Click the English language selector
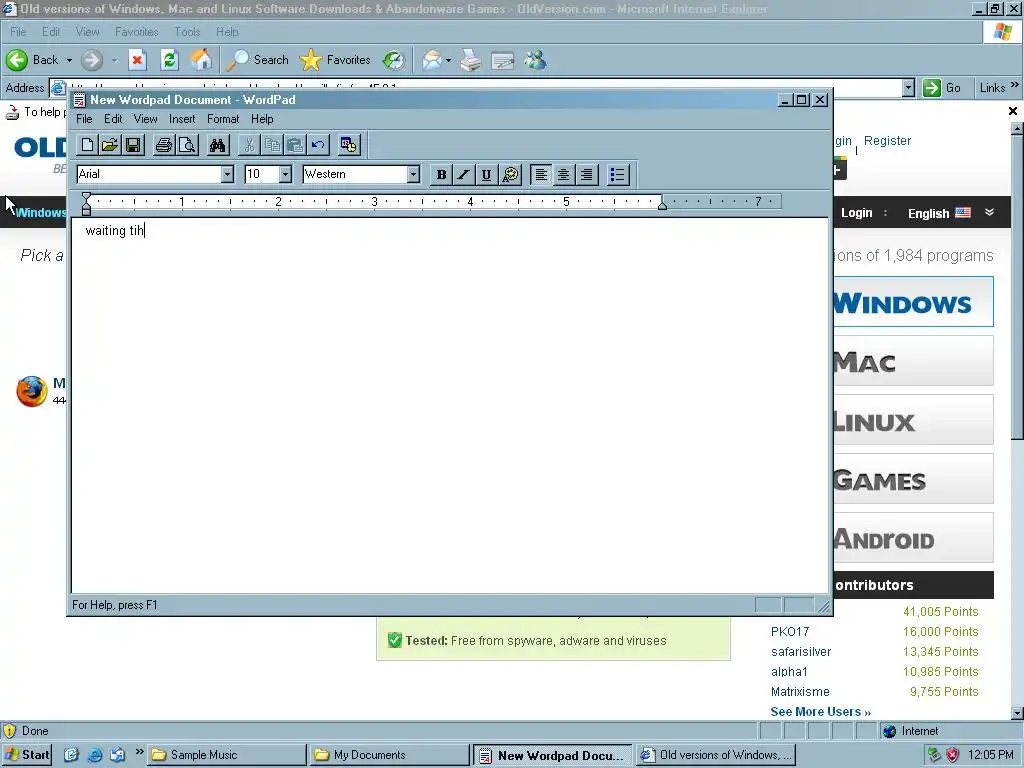 tap(938, 213)
